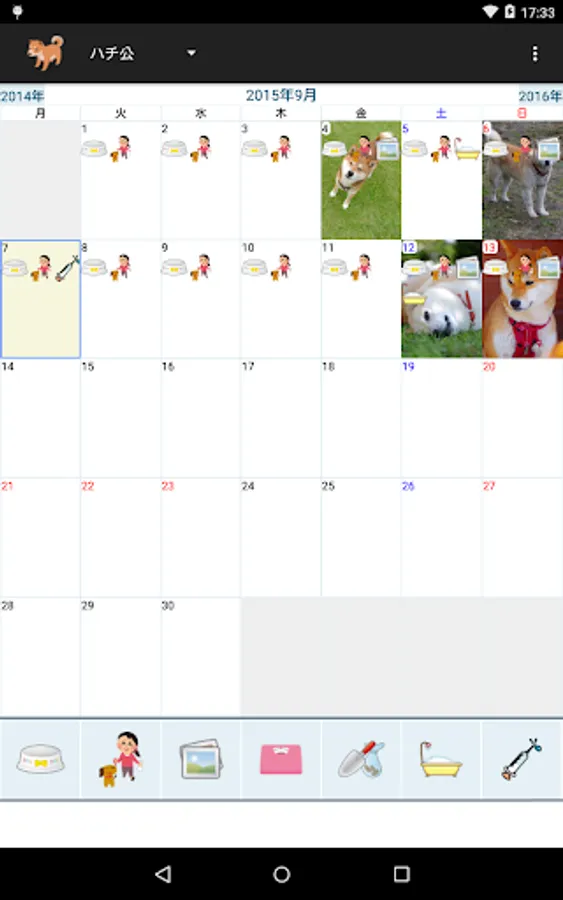This screenshot has width=563, height=900.
Task: Open the pet selector dropdown arrow
Action: [191, 53]
